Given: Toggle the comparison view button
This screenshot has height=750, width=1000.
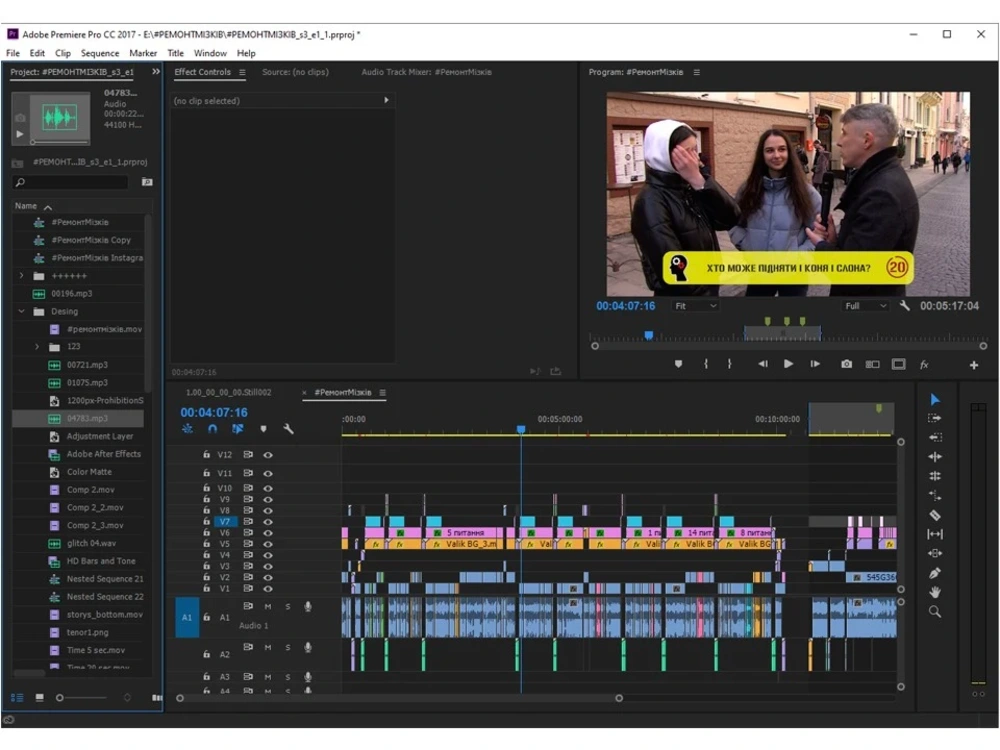Looking at the screenshot, I should [x=872, y=364].
